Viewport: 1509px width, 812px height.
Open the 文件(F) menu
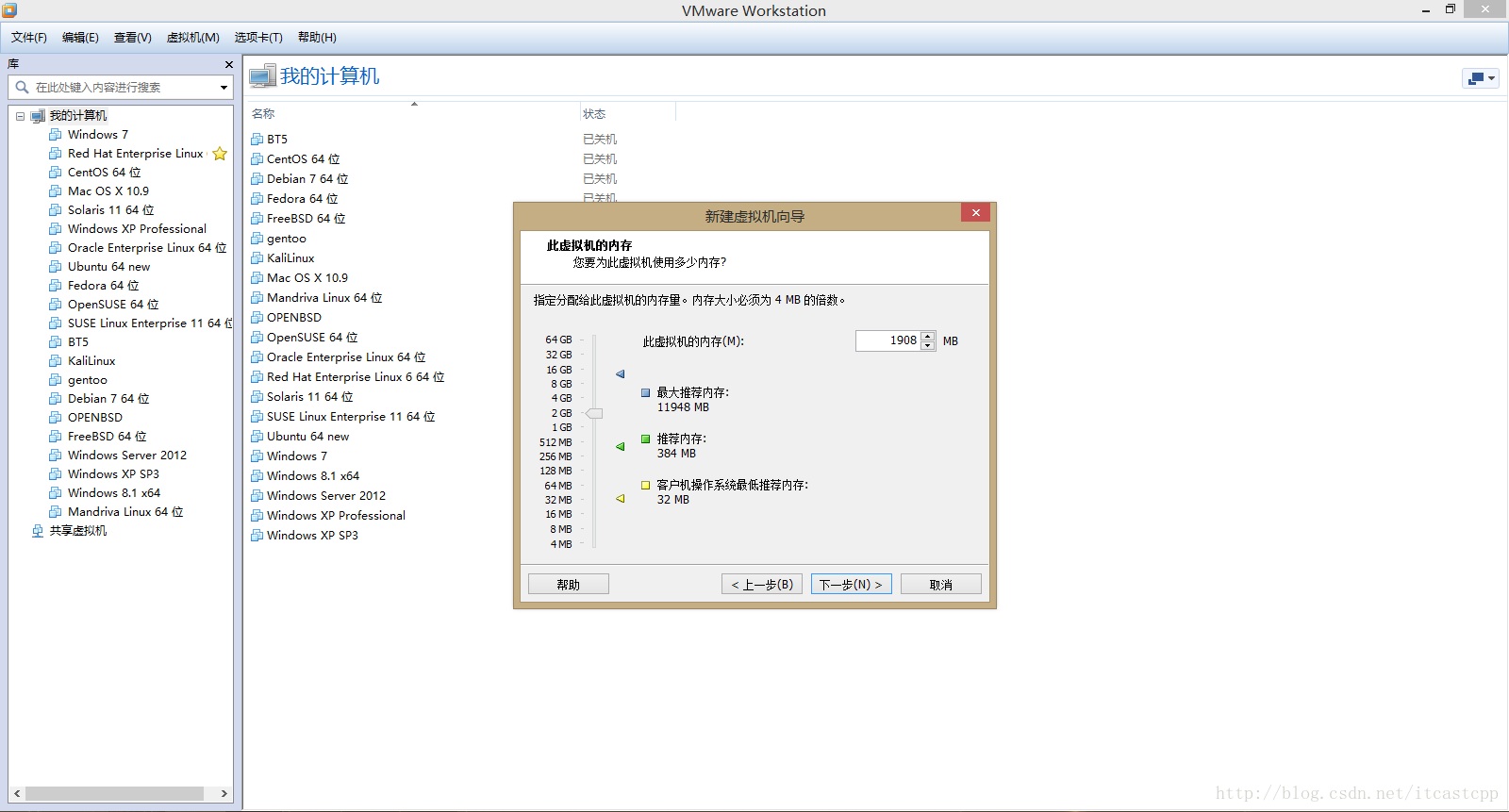[29, 38]
